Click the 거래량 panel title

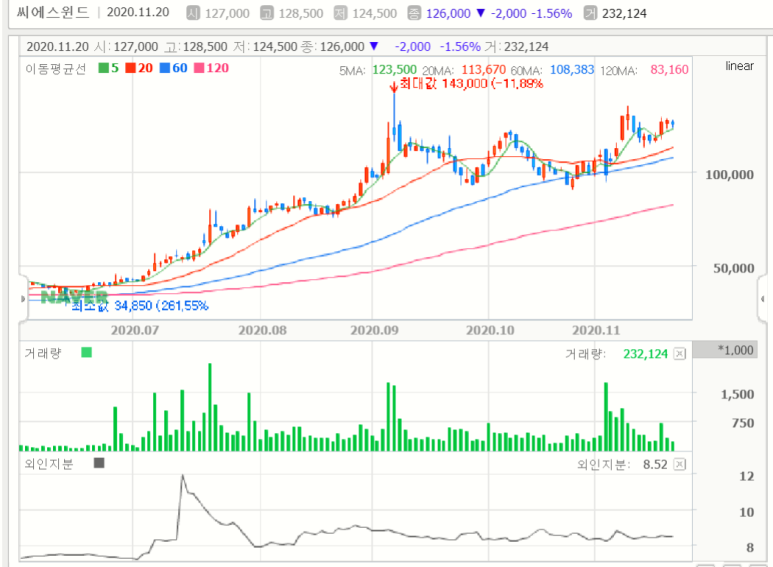point(43,353)
